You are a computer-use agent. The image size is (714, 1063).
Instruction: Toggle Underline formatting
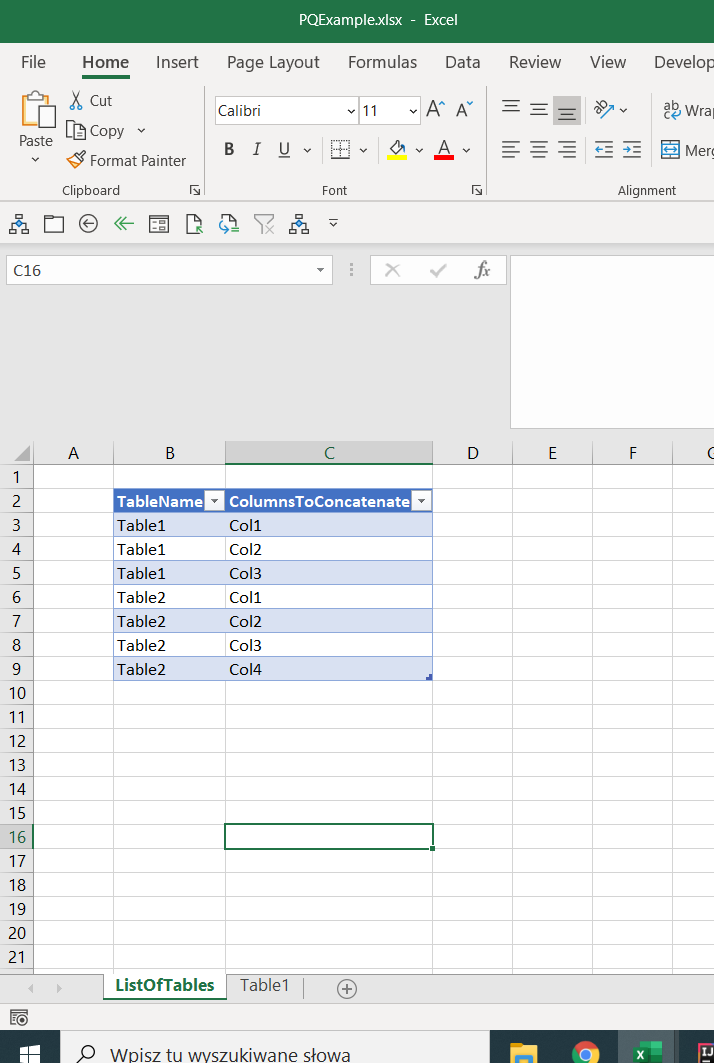pos(284,149)
